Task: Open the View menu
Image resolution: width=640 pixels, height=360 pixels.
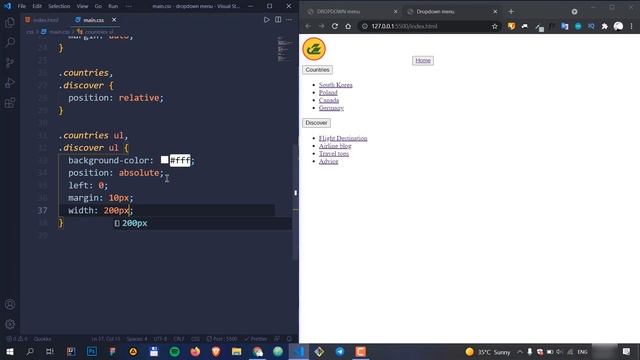Action: (x=82, y=6)
